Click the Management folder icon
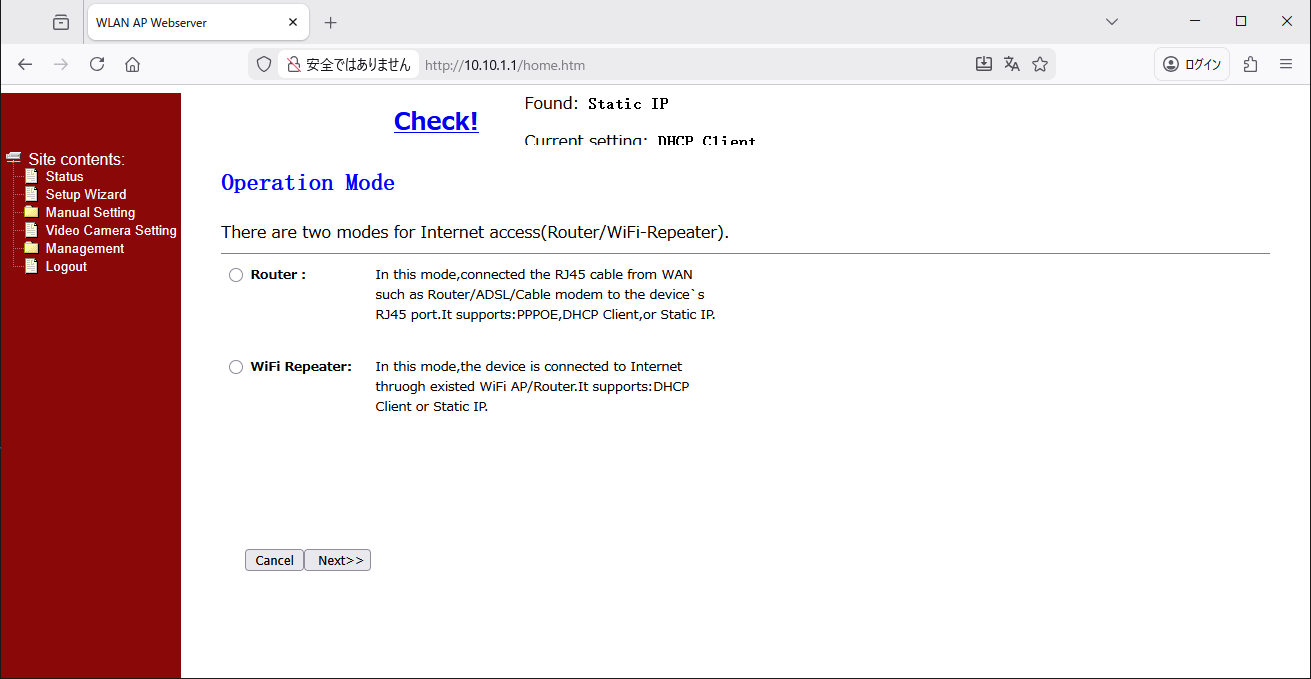Viewport: 1311px width, 679px height. (x=31, y=248)
